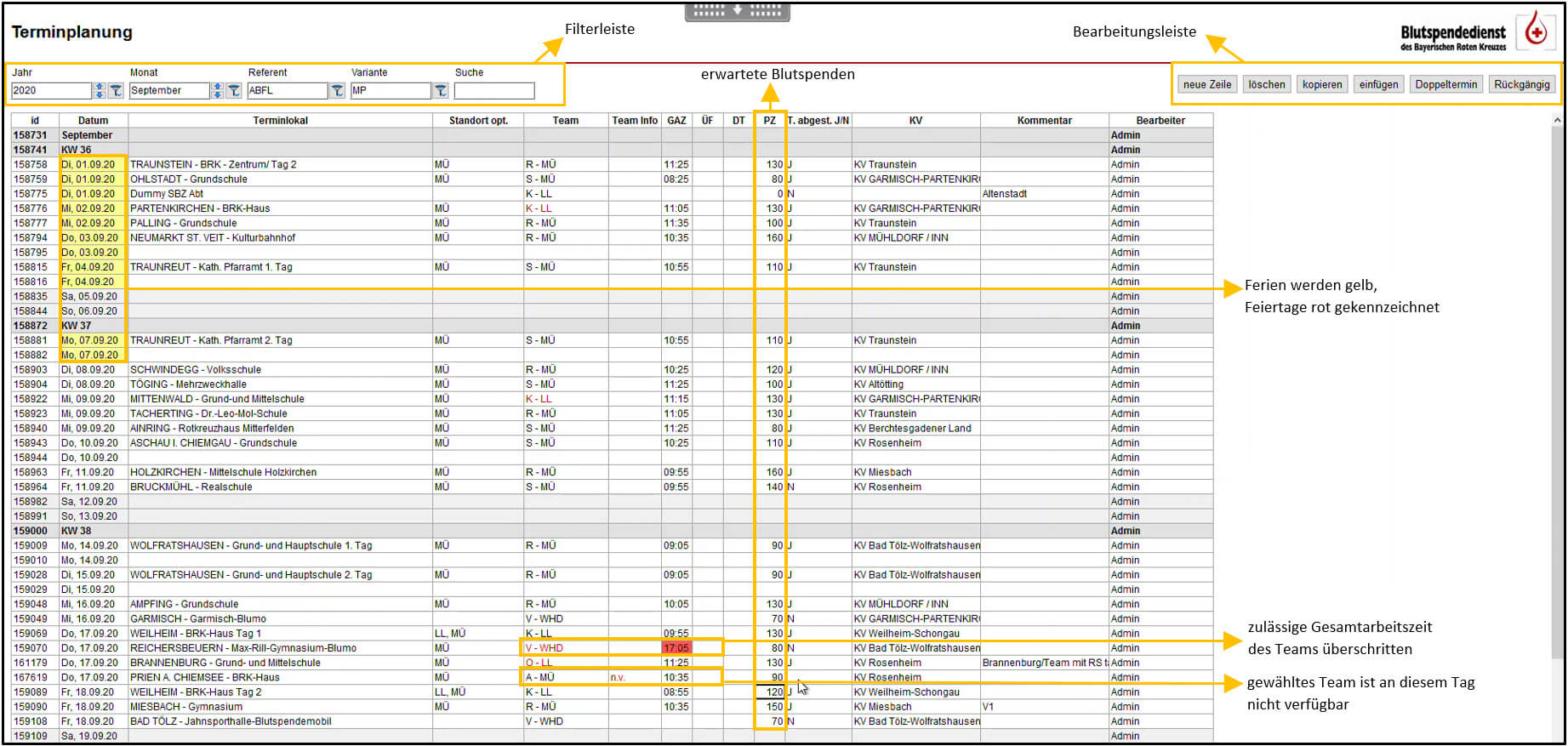
Task: Focus the Suche search input field
Action: [493, 90]
